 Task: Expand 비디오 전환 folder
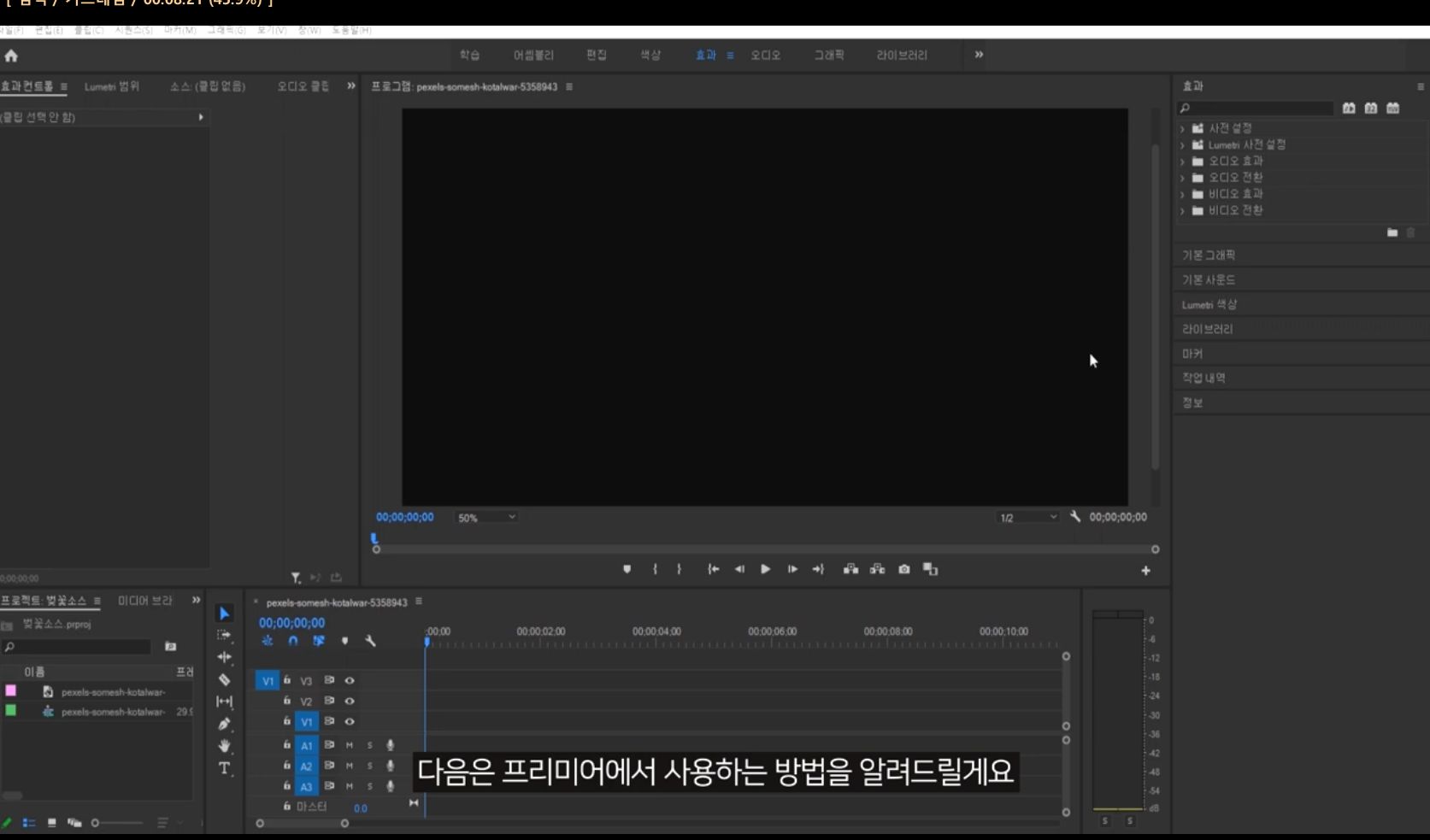click(x=1183, y=211)
